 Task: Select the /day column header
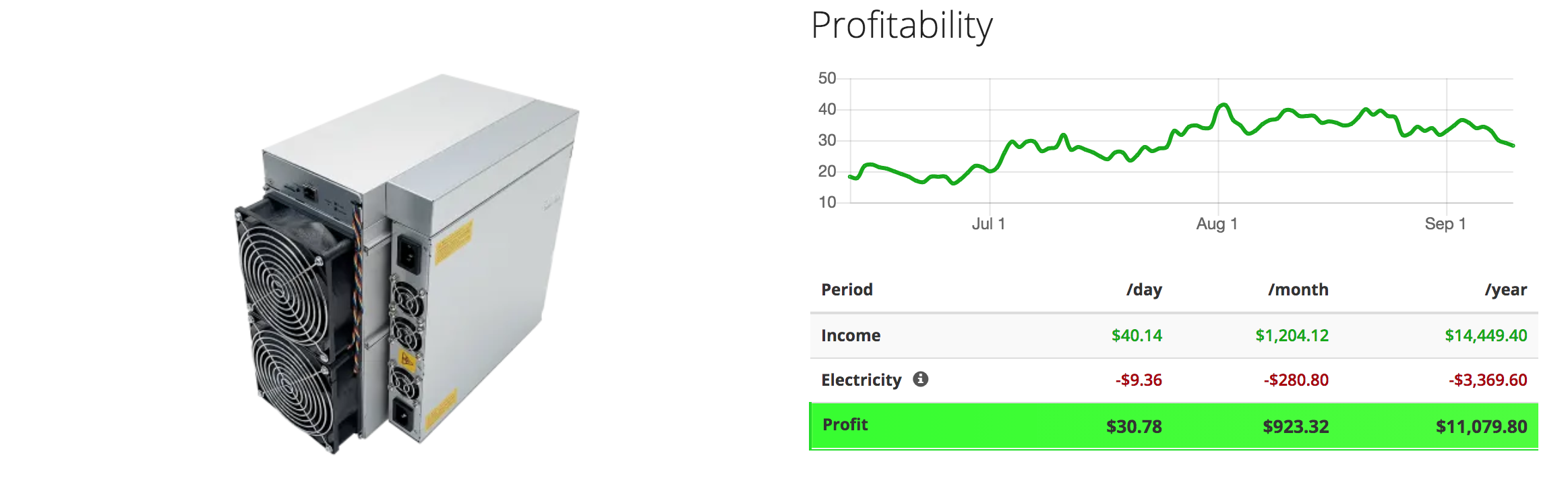1144,289
